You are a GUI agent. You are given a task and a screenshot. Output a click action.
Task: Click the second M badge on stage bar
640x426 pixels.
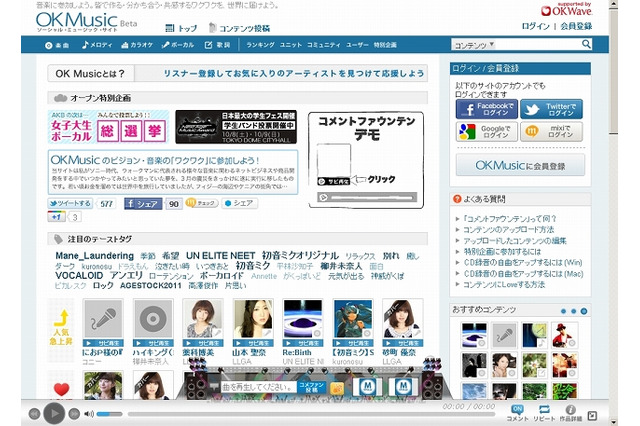tap(403, 386)
